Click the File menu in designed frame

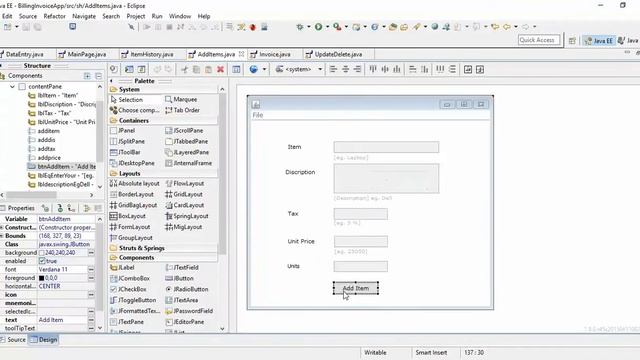(258, 115)
